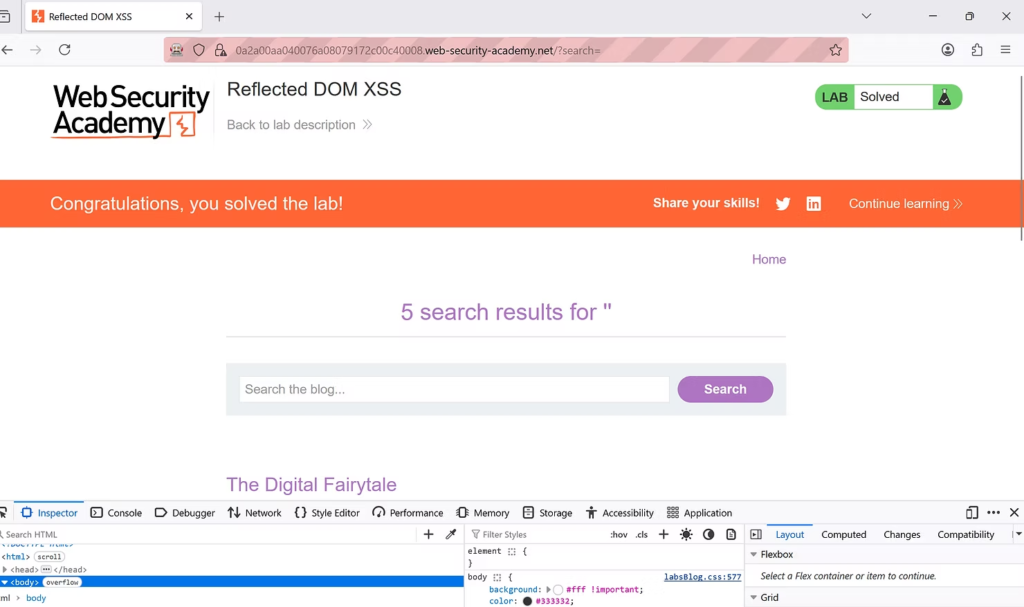Show the list of all tabs

click(866, 16)
